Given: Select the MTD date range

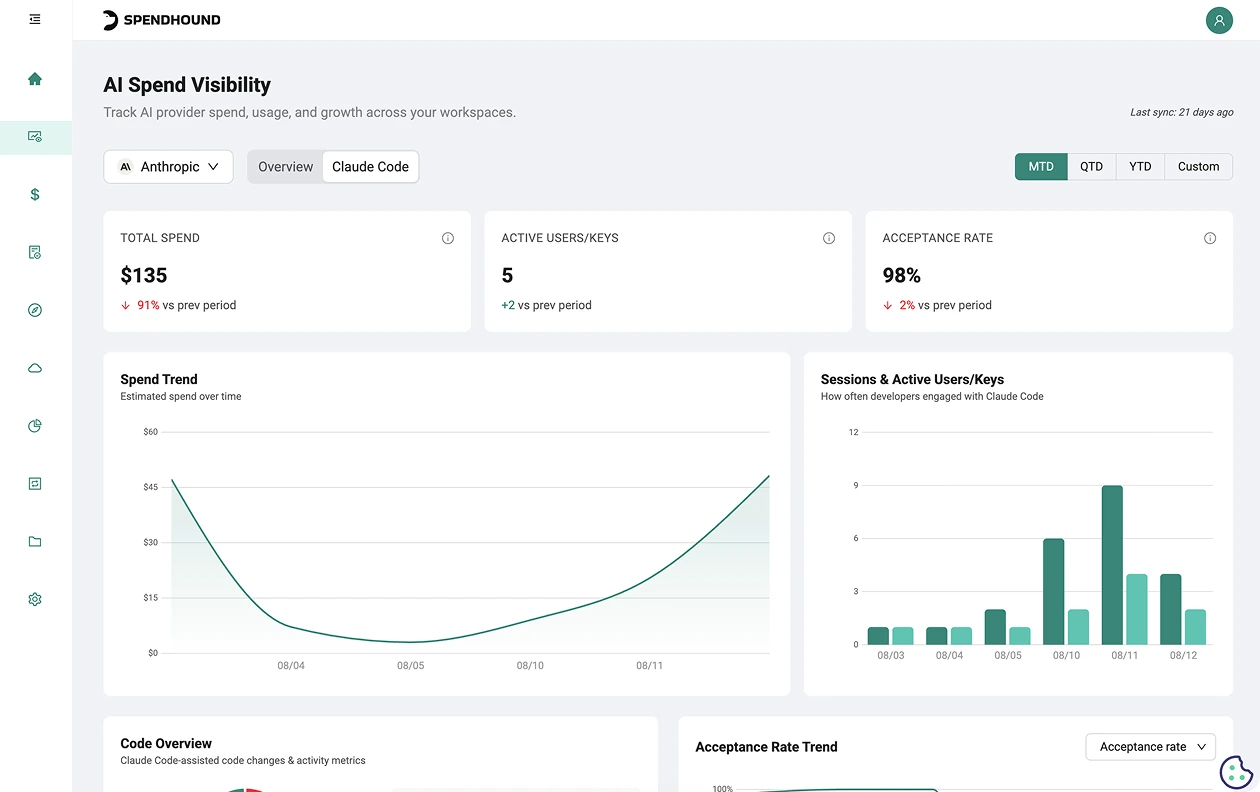Looking at the screenshot, I should (x=1041, y=167).
